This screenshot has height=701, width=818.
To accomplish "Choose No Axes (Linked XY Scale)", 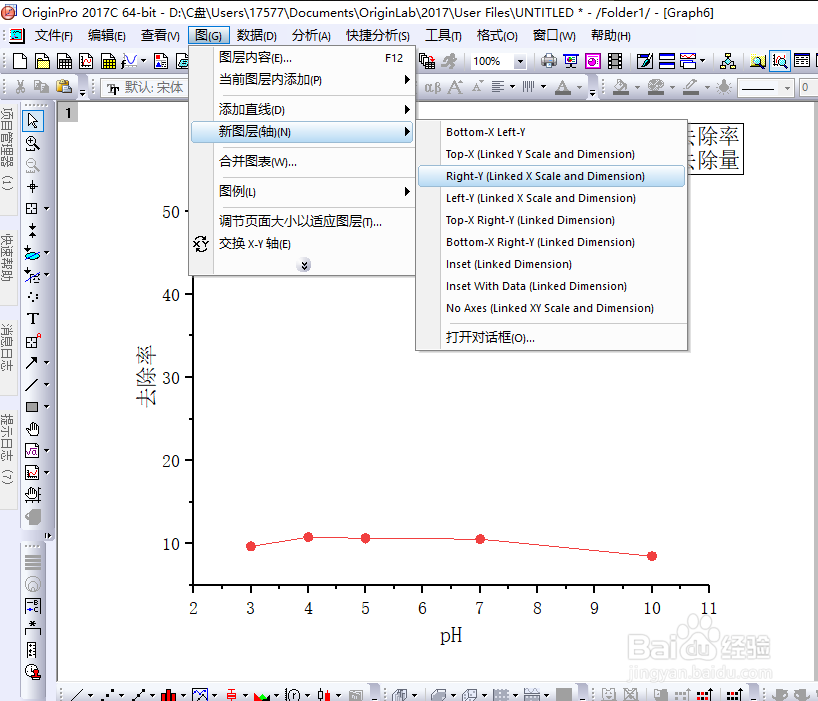I will (x=551, y=308).
